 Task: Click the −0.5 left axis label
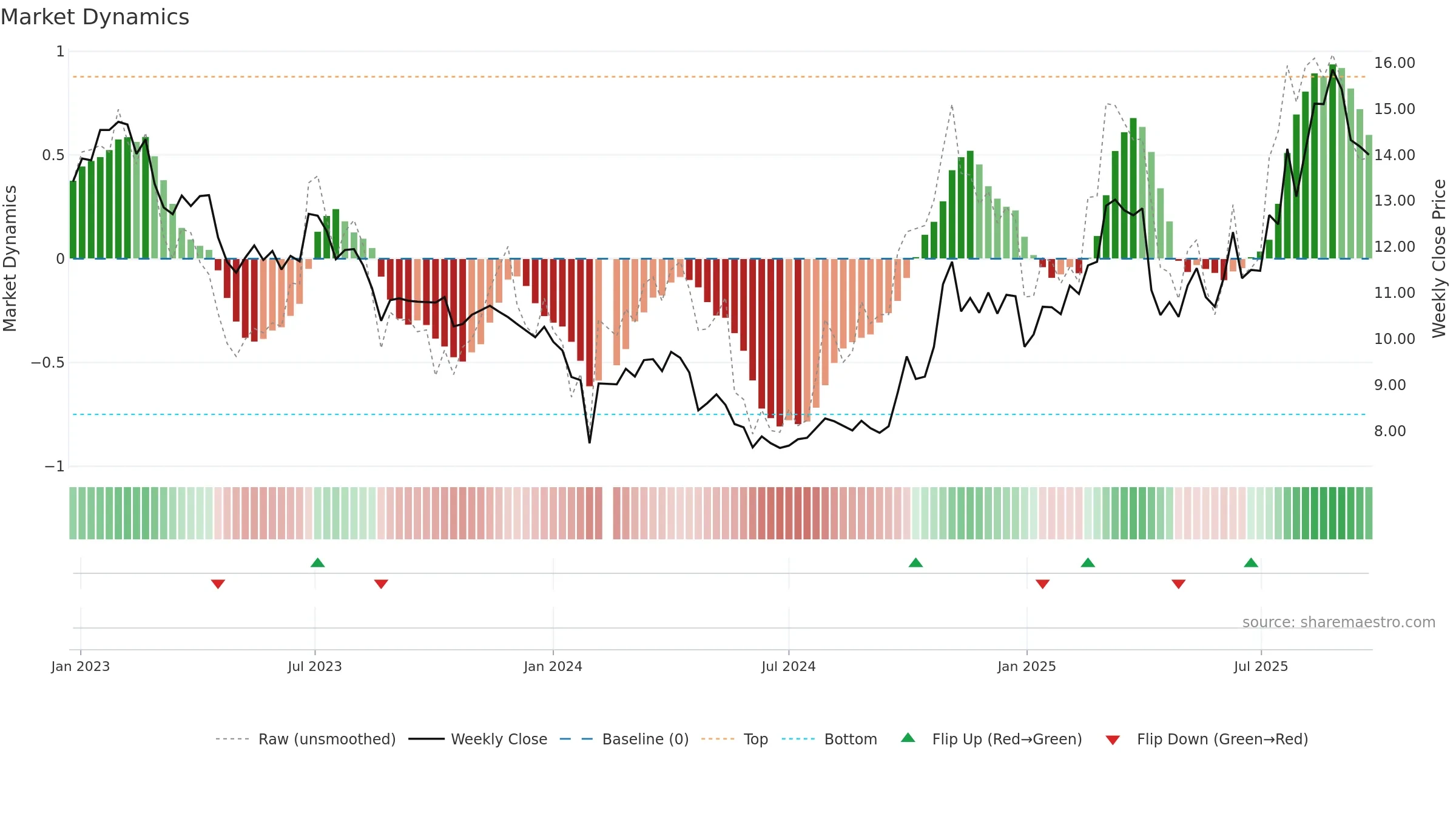47,362
